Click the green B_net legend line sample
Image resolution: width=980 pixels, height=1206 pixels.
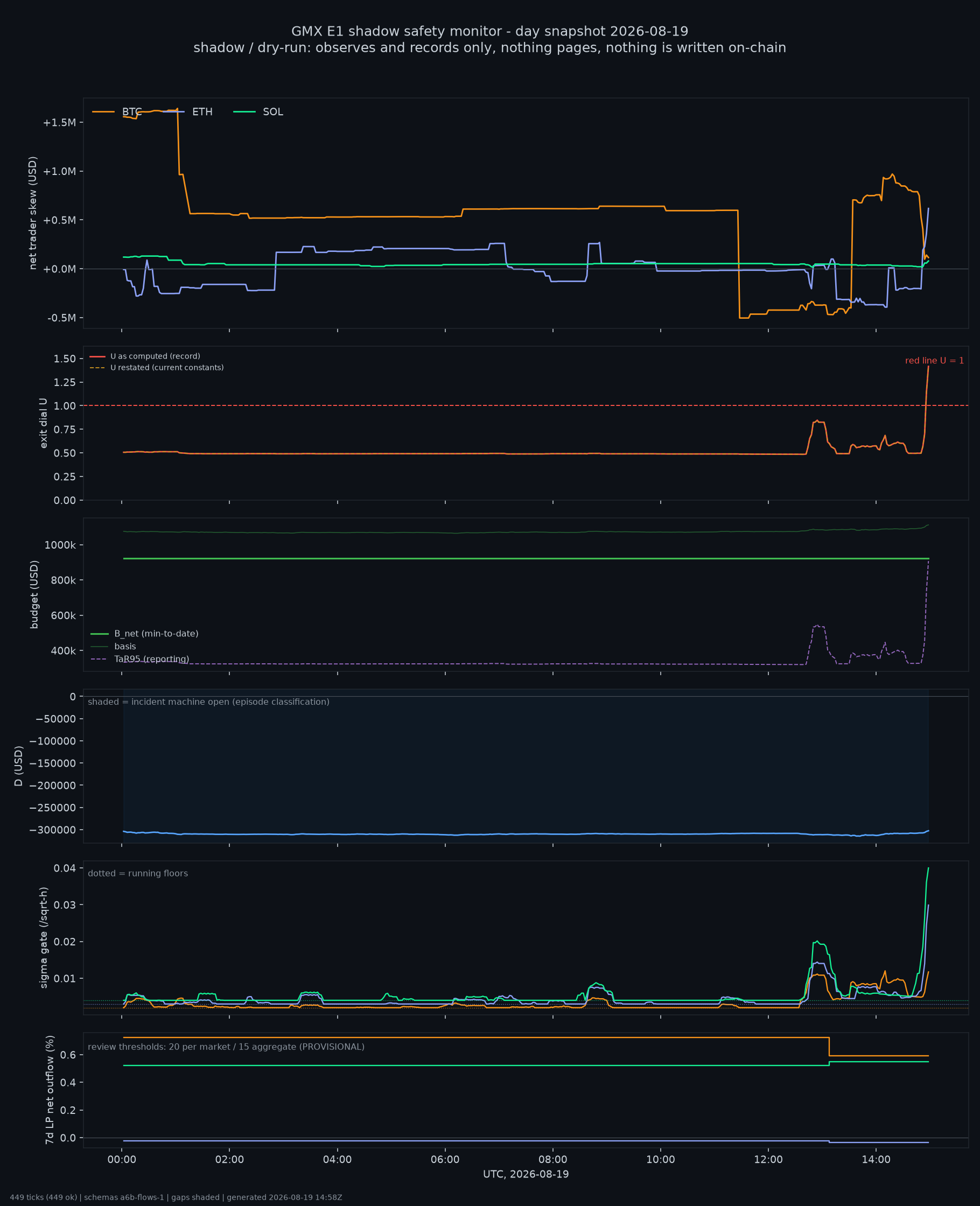tap(100, 634)
